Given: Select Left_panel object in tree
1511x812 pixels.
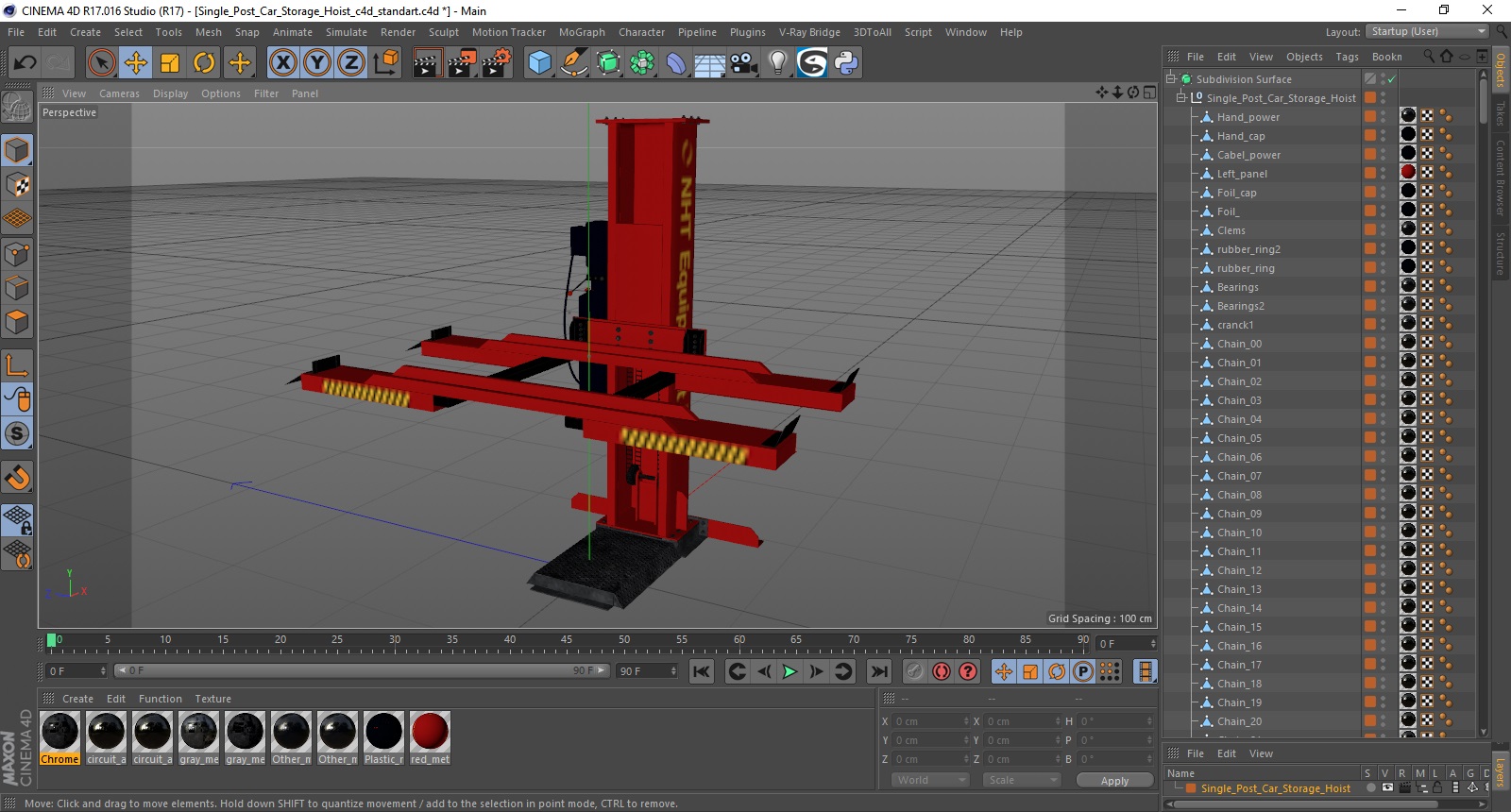Looking at the screenshot, I should coord(1242,174).
